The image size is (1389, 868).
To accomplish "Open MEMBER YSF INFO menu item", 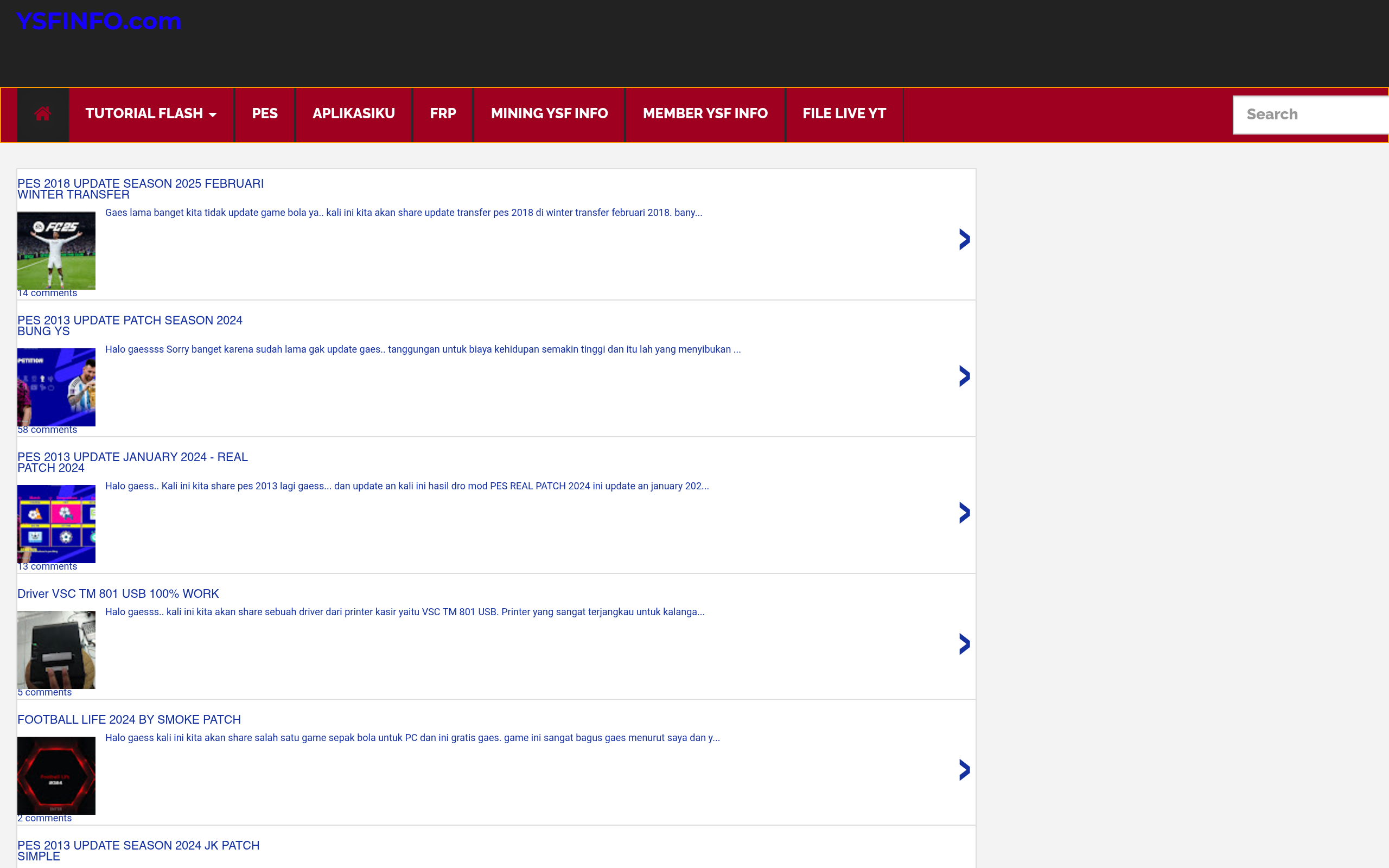I will [x=705, y=114].
